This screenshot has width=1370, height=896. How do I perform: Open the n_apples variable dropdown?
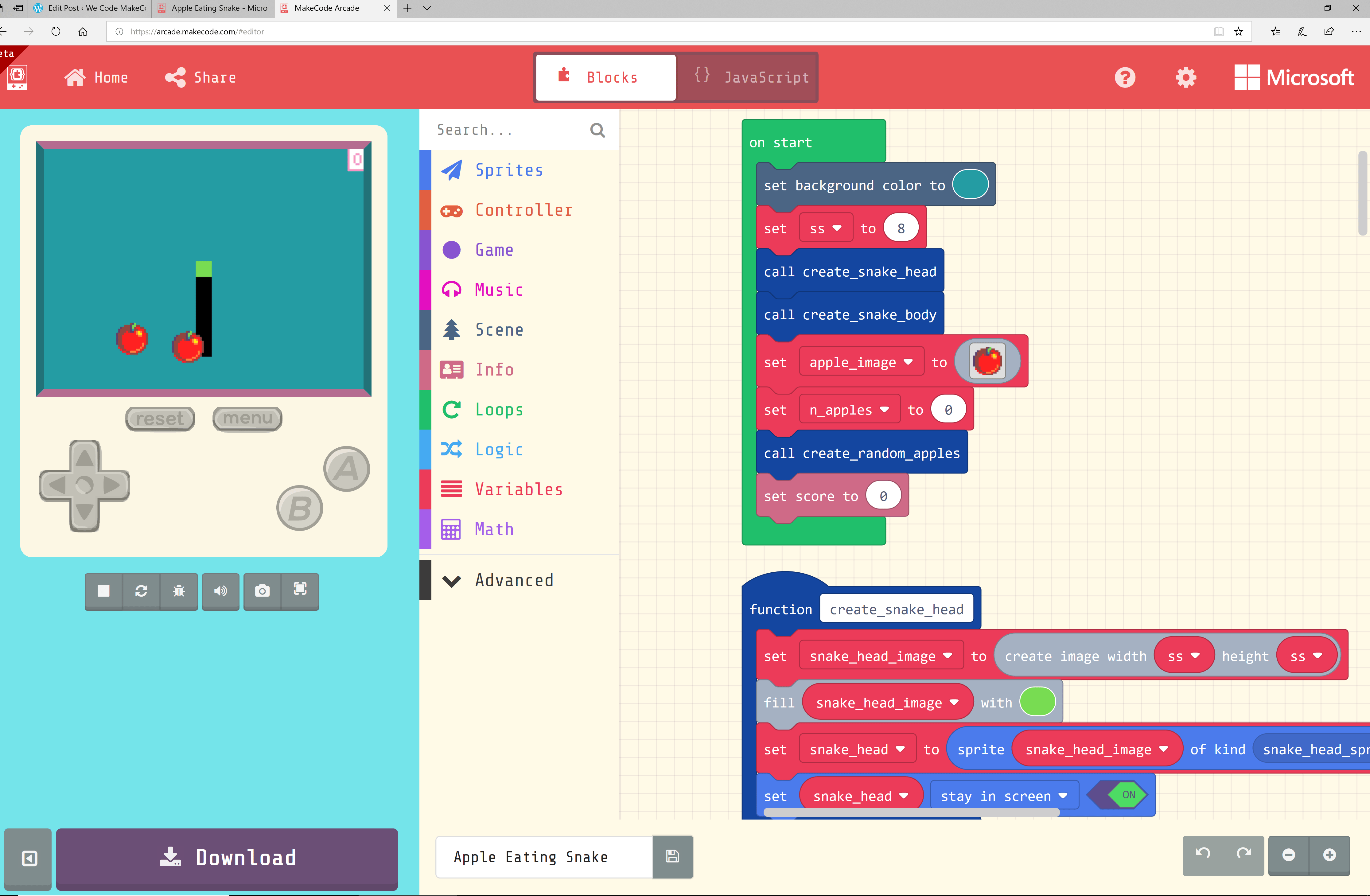click(x=850, y=410)
